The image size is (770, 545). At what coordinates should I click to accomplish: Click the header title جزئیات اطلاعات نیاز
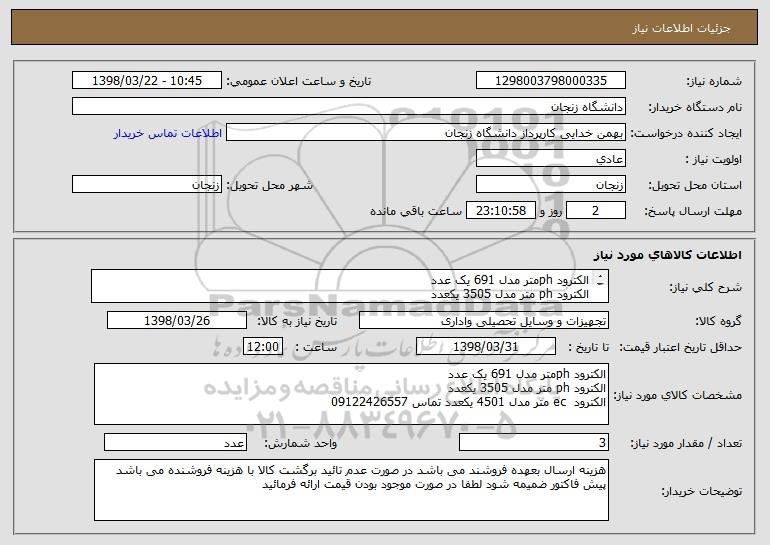pyautogui.click(x=681, y=28)
